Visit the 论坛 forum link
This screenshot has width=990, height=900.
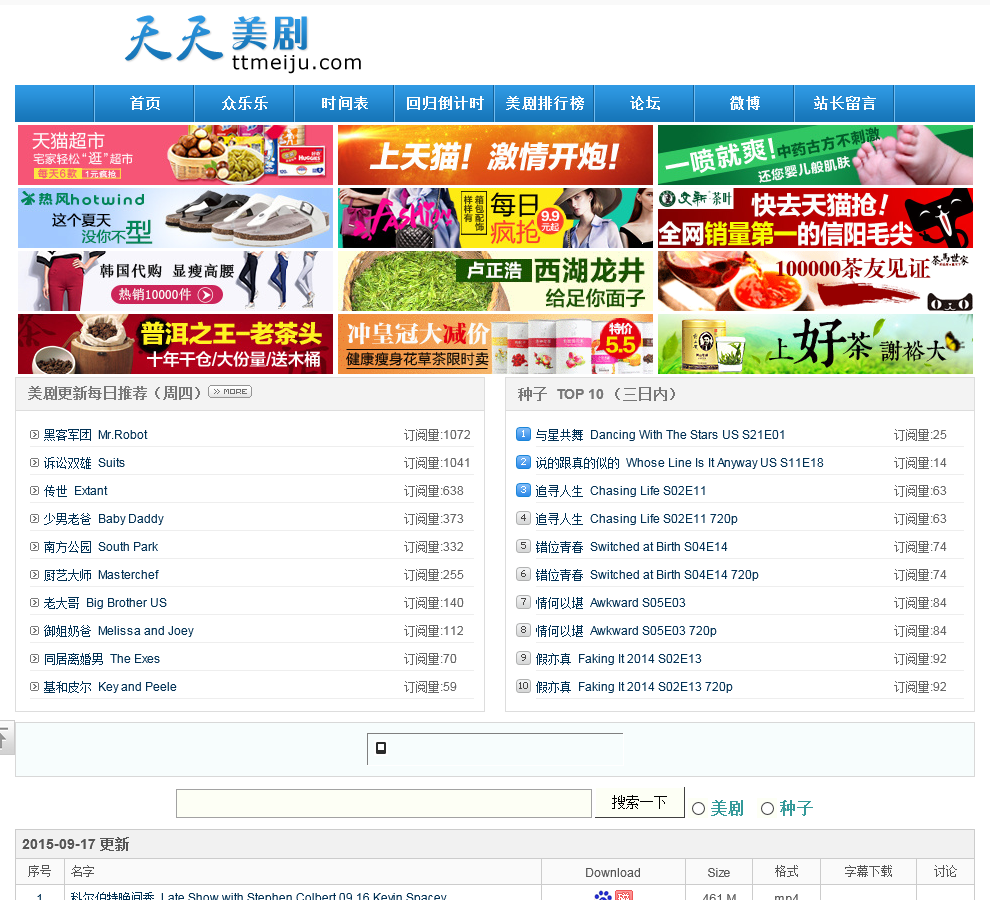(645, 104)
